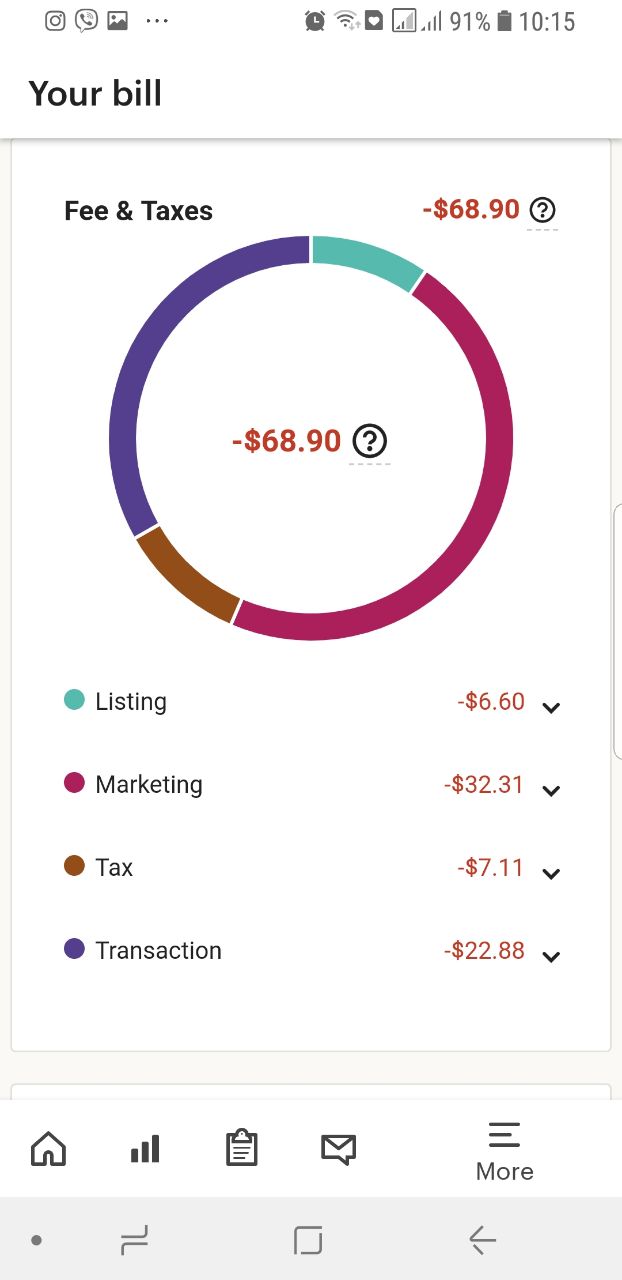
Task: Expand the Listing fee details
Action: tap(551, 708)
